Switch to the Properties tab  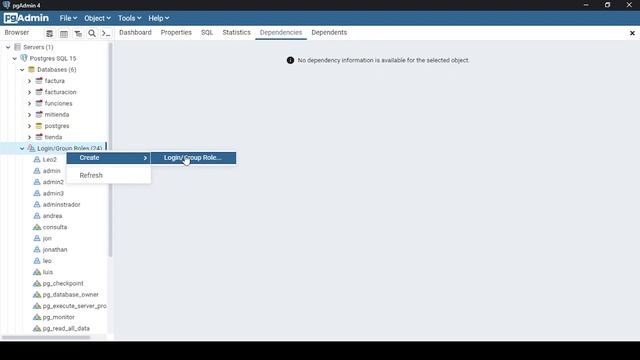[176, 33]
